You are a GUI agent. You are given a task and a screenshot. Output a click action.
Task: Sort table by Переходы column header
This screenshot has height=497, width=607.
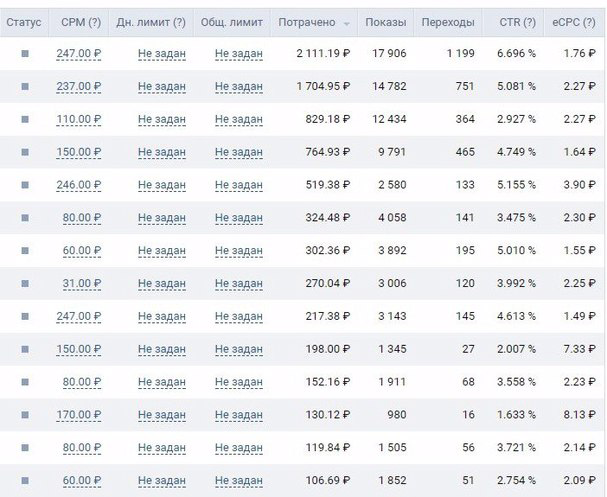[x=448, y=22]
